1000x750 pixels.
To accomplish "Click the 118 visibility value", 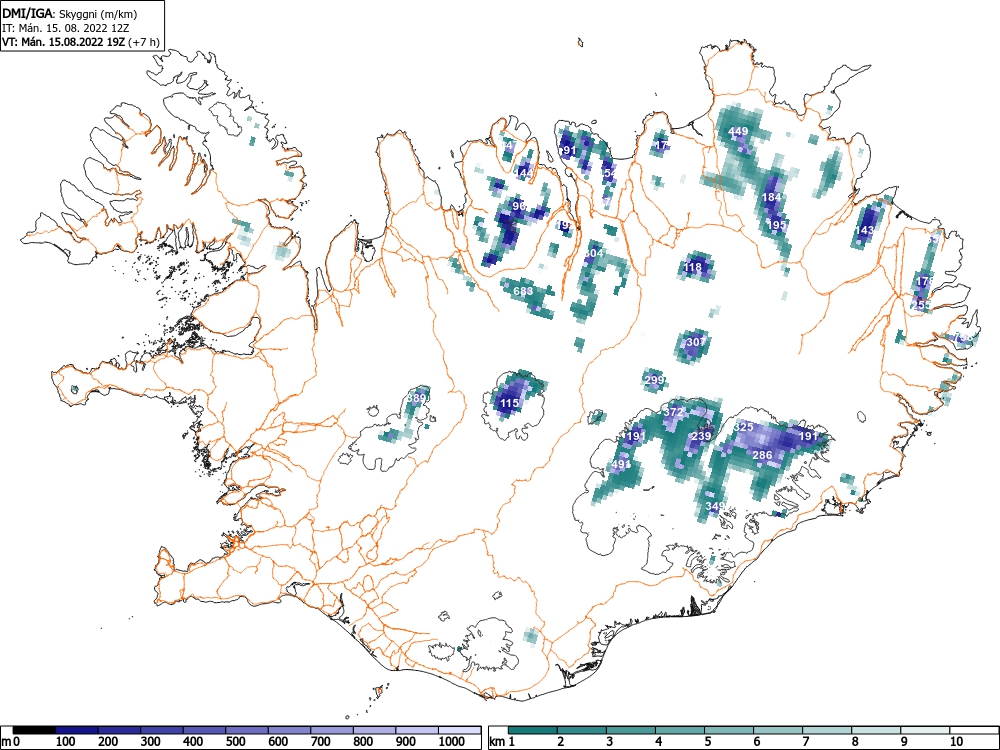I will tap(692, 267).
